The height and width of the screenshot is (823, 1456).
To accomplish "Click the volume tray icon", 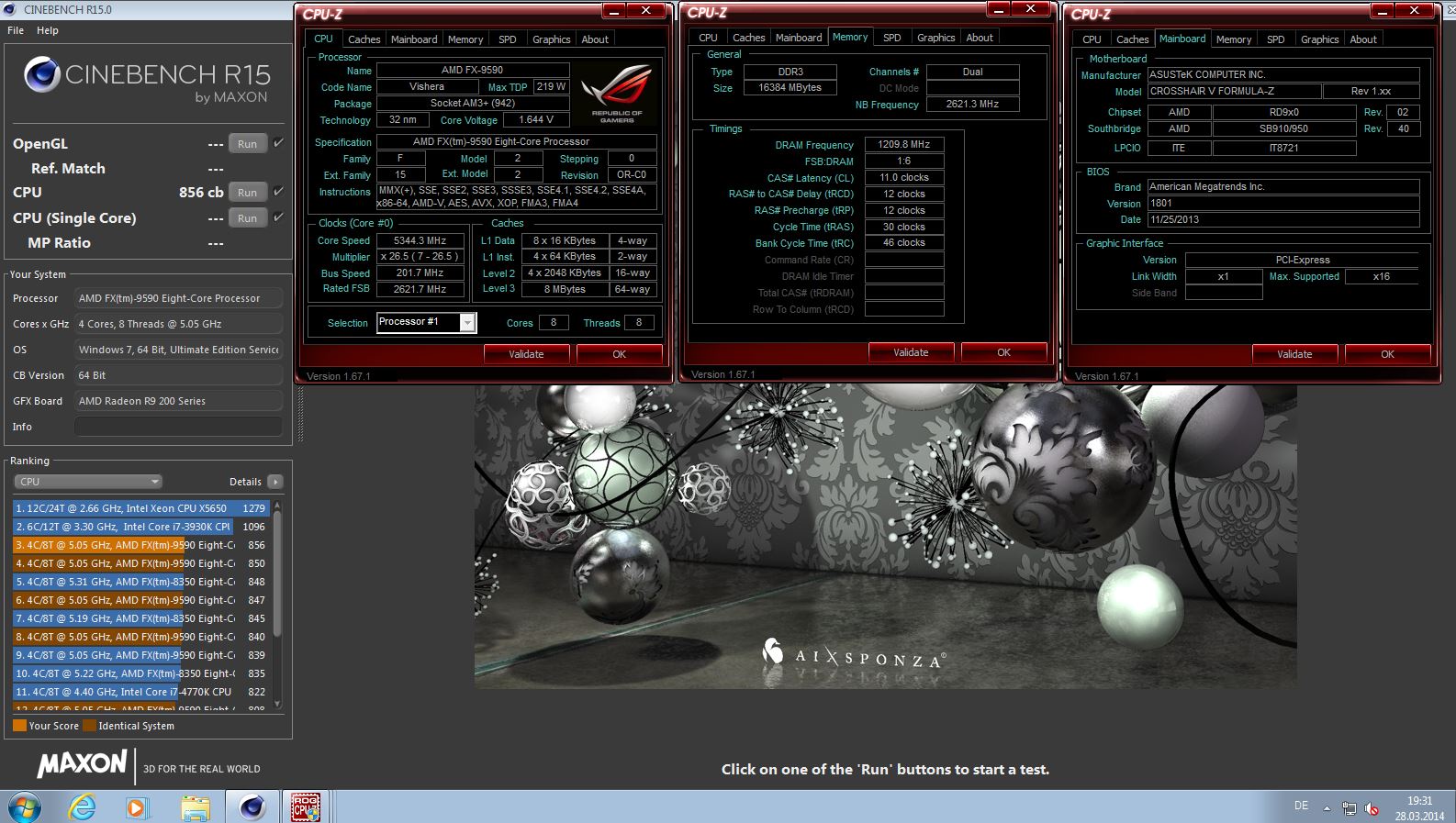I will (1372, 808).
